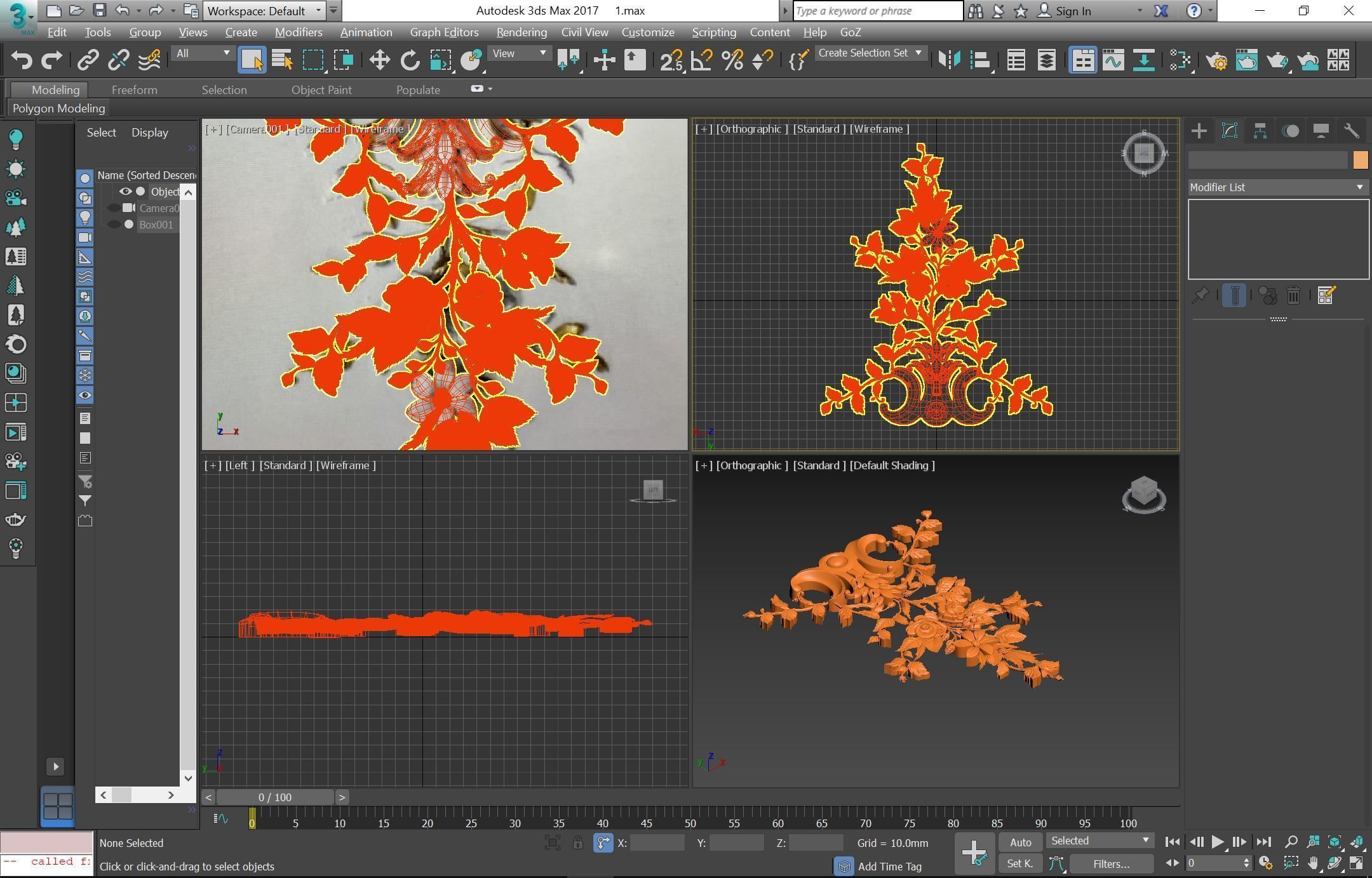Open Create Selection Set dropdown
Viewport: 1372px width, 878px height.
click(870, 53)
